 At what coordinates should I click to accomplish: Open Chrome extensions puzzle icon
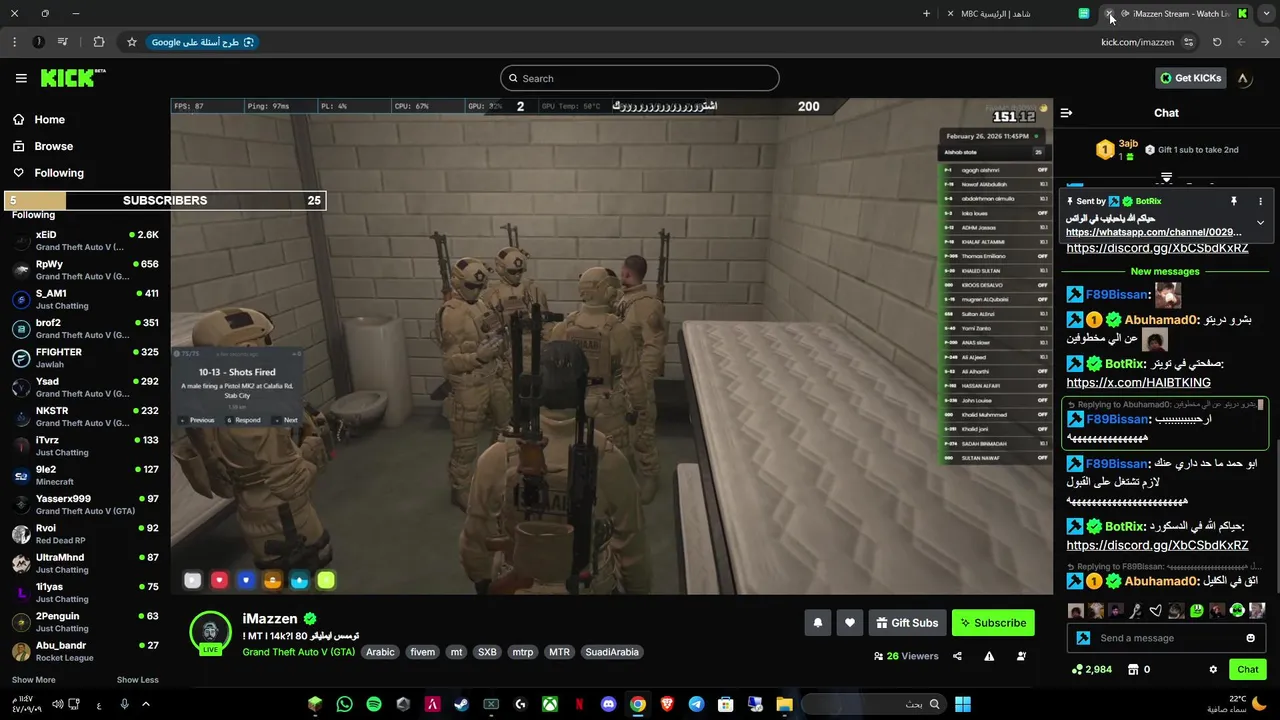coord(98,42)
